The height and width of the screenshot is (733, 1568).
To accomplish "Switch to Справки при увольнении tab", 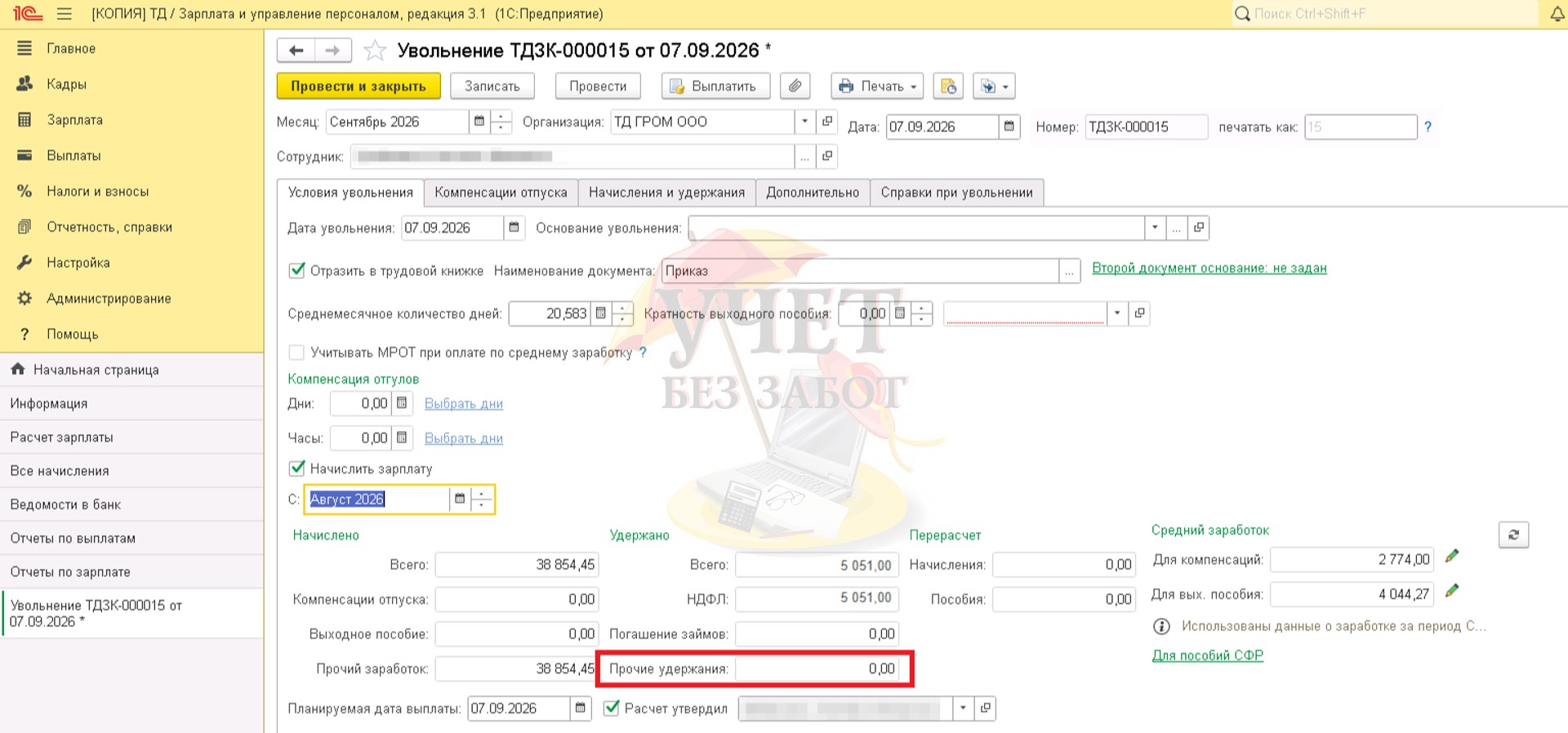I will coord(956,193).
